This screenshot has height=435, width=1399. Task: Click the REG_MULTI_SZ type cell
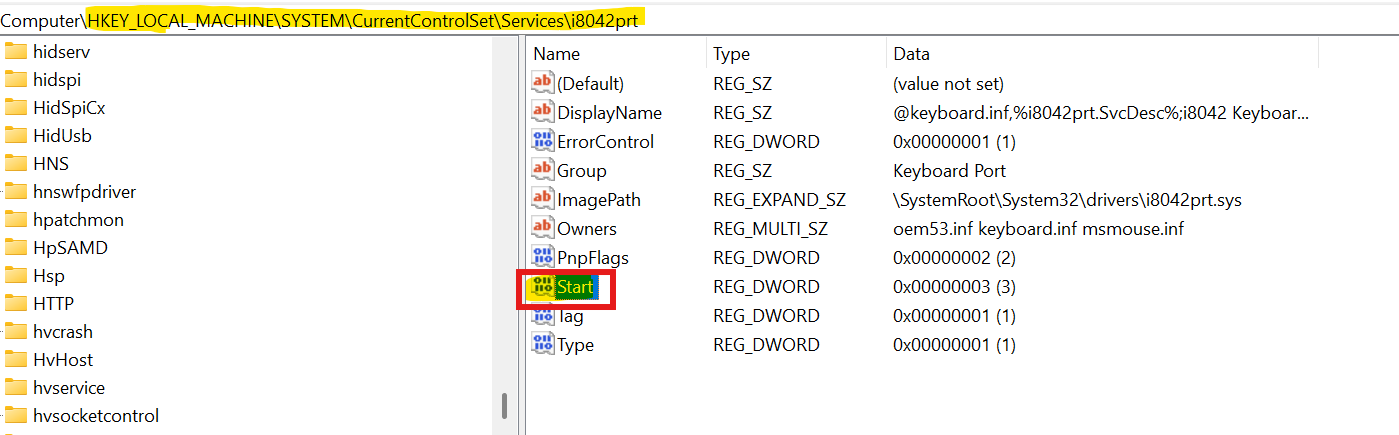(770, 228)
